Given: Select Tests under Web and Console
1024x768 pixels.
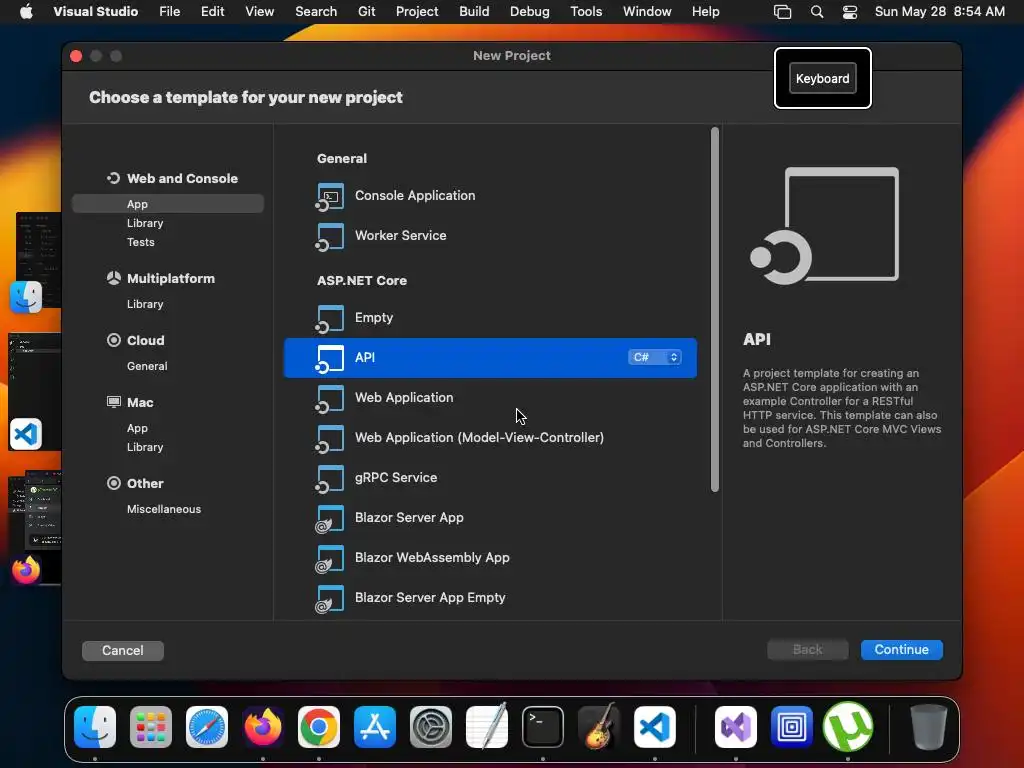Looking at the screenshot, I should (140, 242).
